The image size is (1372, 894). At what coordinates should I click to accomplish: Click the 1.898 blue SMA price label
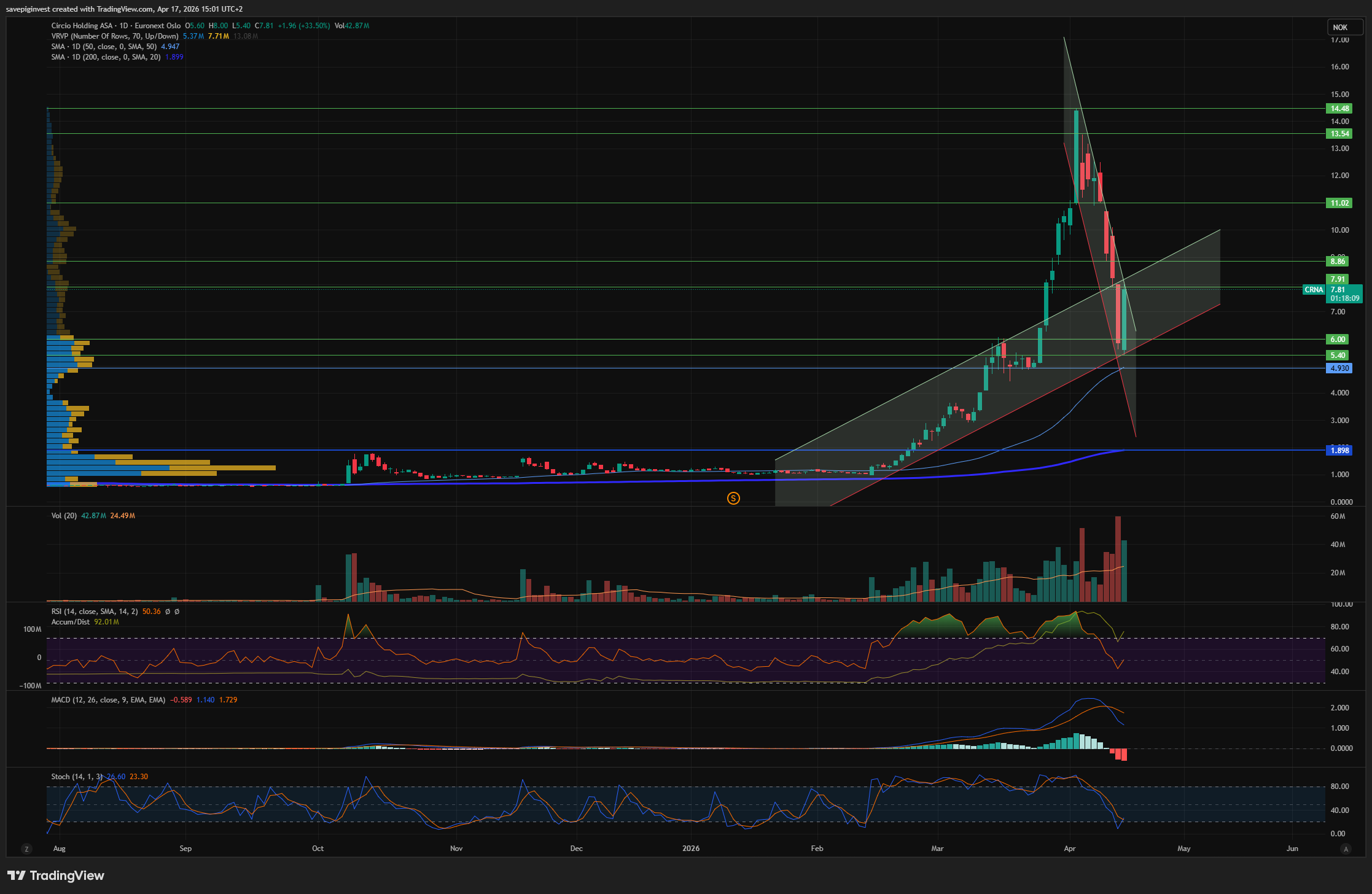tap(1339, 451)
